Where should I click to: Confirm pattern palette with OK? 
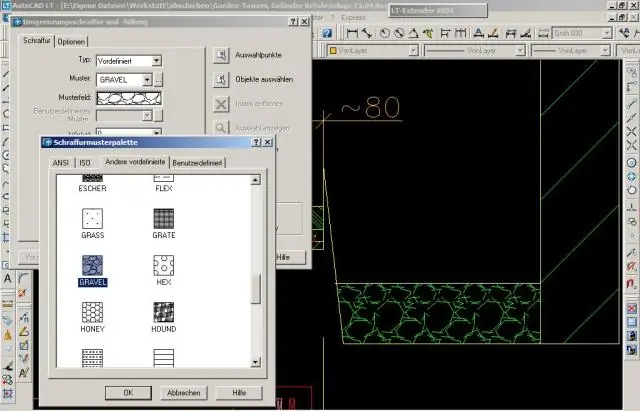coord(128,393)
